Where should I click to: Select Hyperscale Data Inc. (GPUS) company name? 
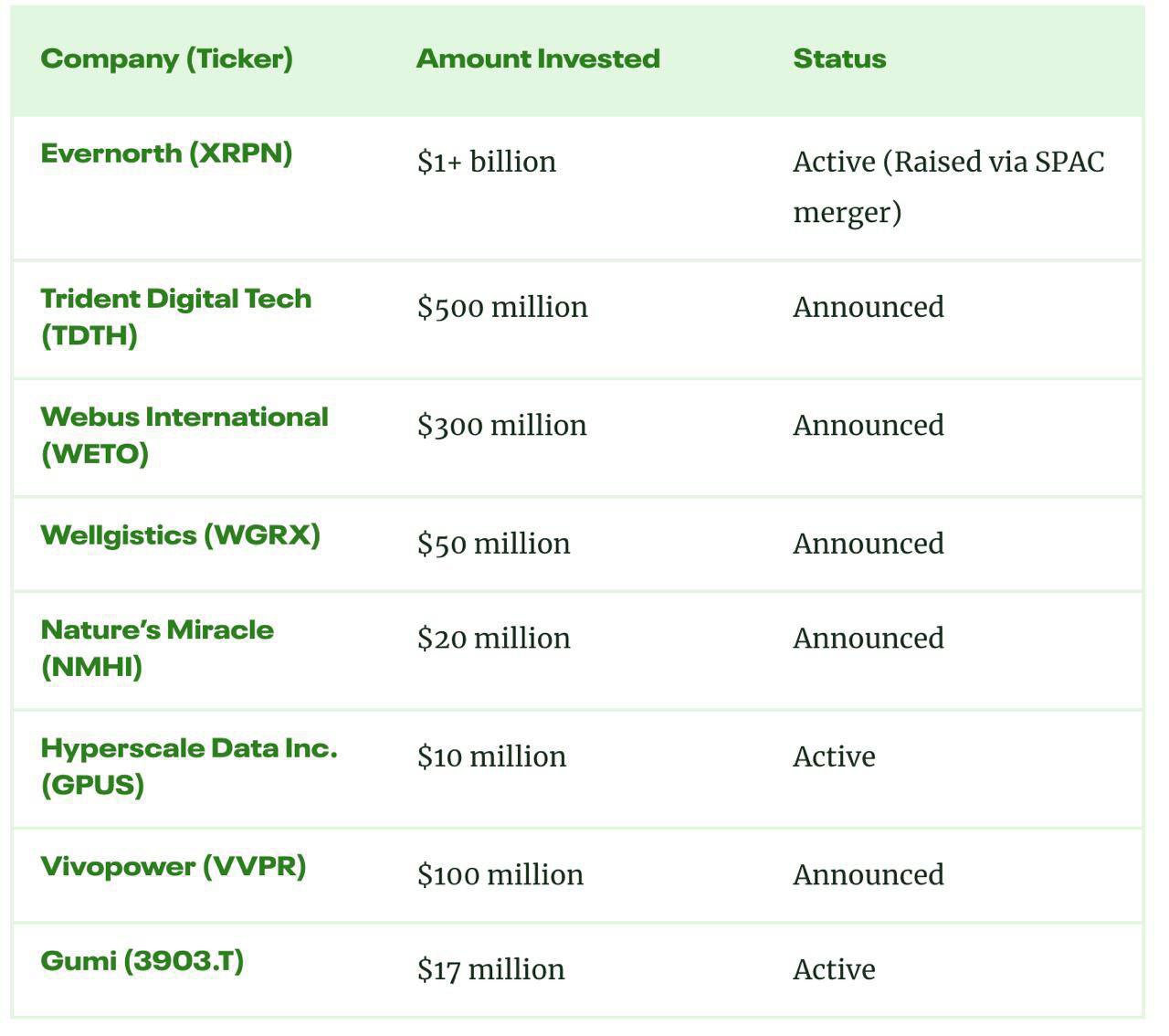point(188,766)
